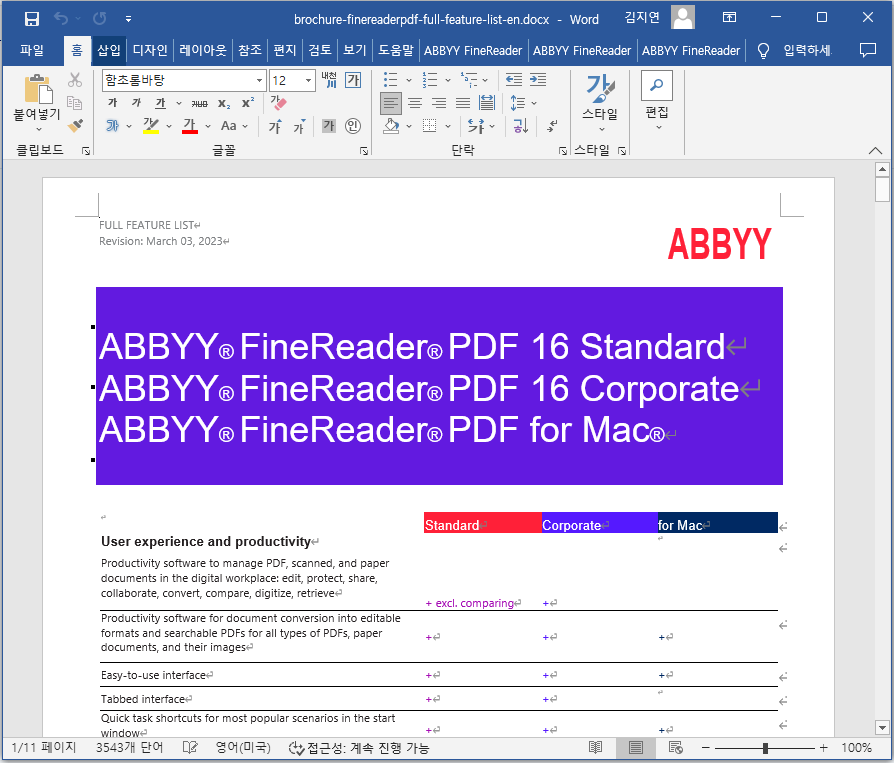The image size is (894, 763).
Task: Decrease indent in paragraph group
Action: click(x=514, y=80)
